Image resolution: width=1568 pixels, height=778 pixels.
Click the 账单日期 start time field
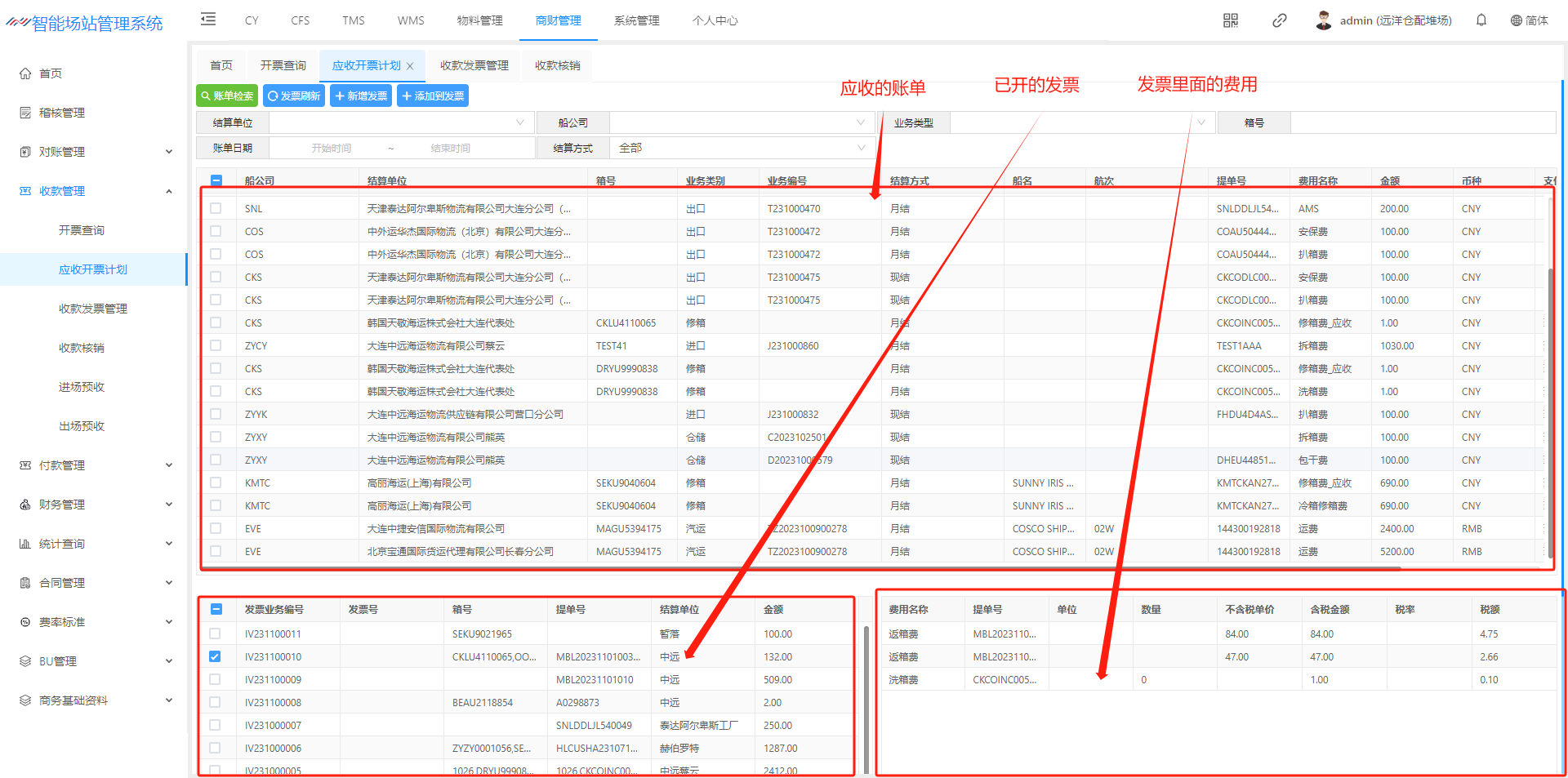(x=331, y=148)
